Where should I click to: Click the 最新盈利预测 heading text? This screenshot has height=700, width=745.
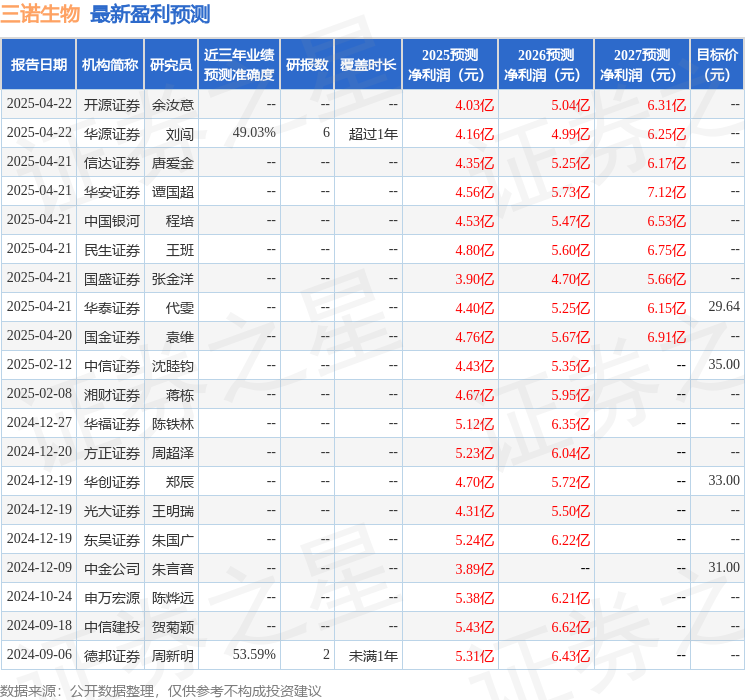click(x=150, y=15)
